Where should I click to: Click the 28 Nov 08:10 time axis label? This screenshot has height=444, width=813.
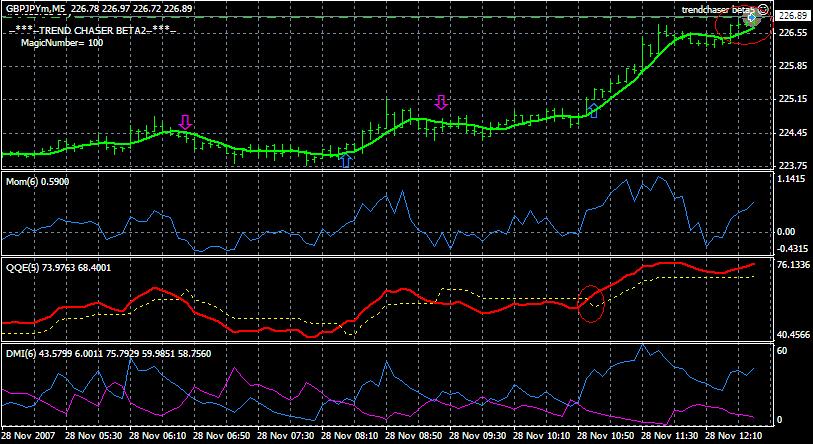pyautogui.click(x=352, y=434)
